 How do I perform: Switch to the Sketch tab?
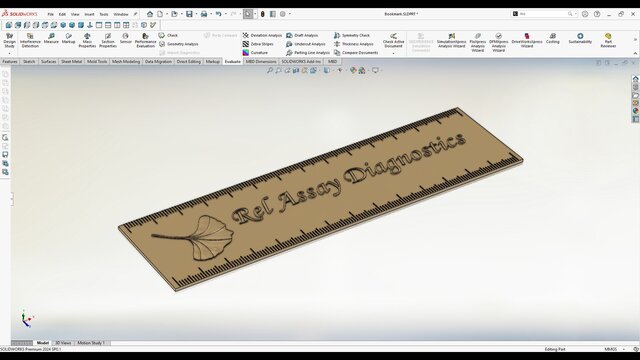29,62
